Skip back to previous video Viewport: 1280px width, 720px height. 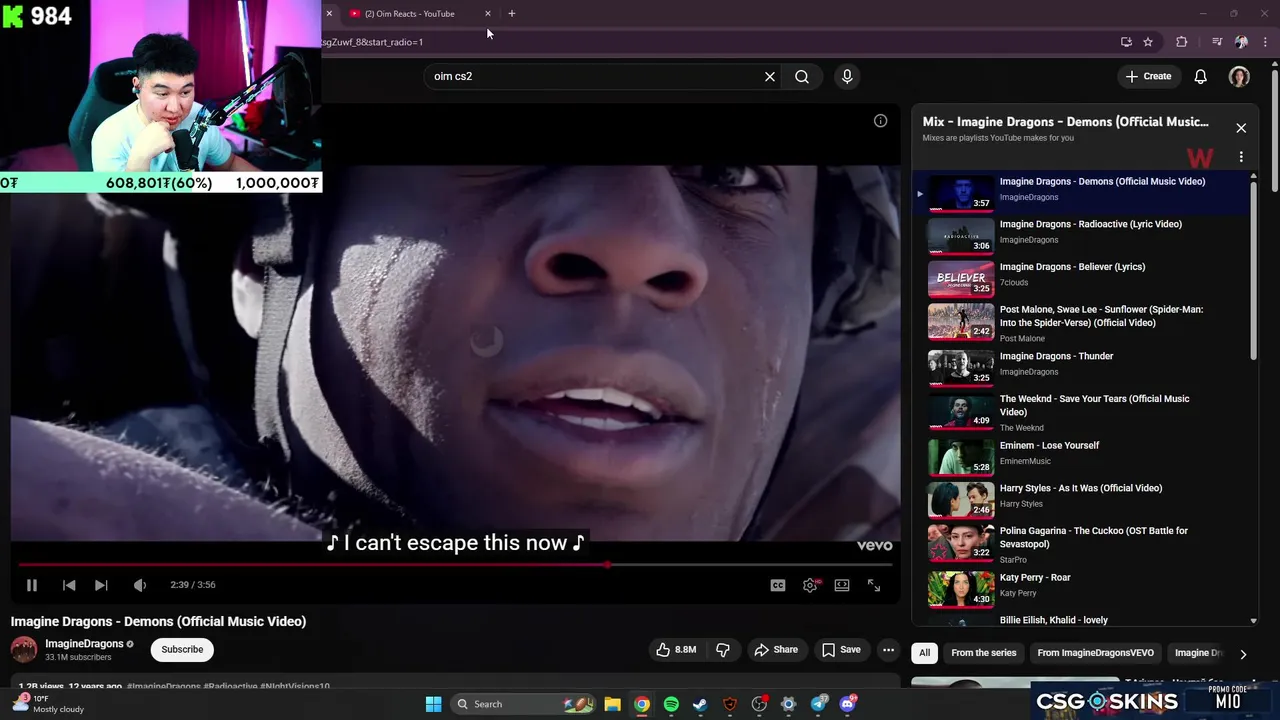point(69,585)
